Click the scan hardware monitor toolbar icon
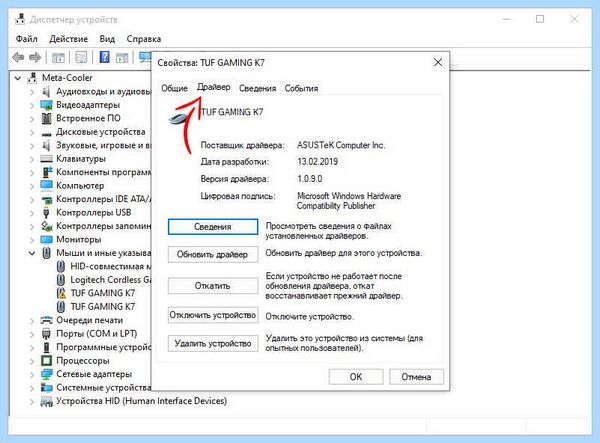This screenshot has width=600, height=443. 145,57
